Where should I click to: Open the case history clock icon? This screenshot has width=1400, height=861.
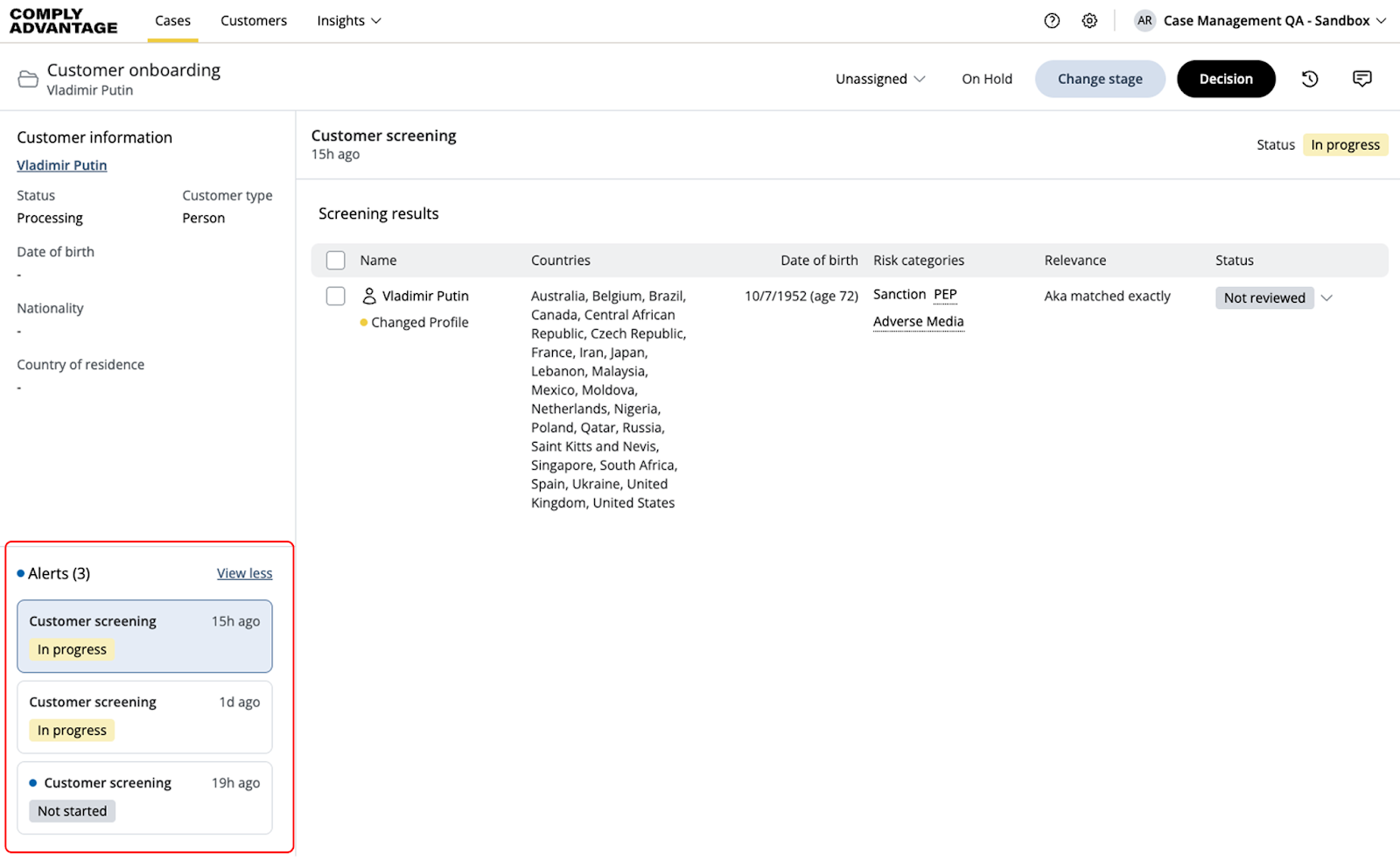pyautogui.click(x=1310, y=79)
